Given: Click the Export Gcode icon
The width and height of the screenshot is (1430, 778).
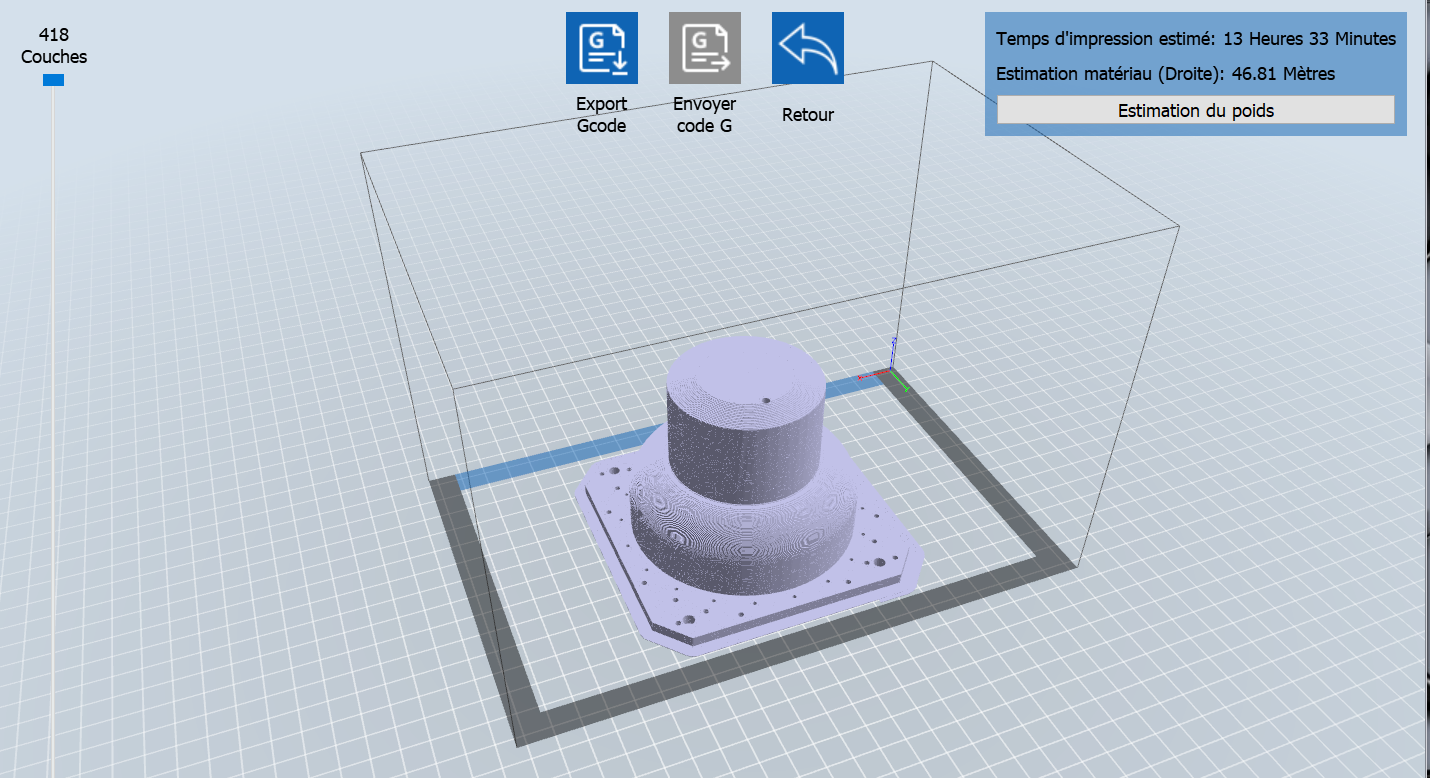Looking at the screenshot, I should tap(602, 48).
